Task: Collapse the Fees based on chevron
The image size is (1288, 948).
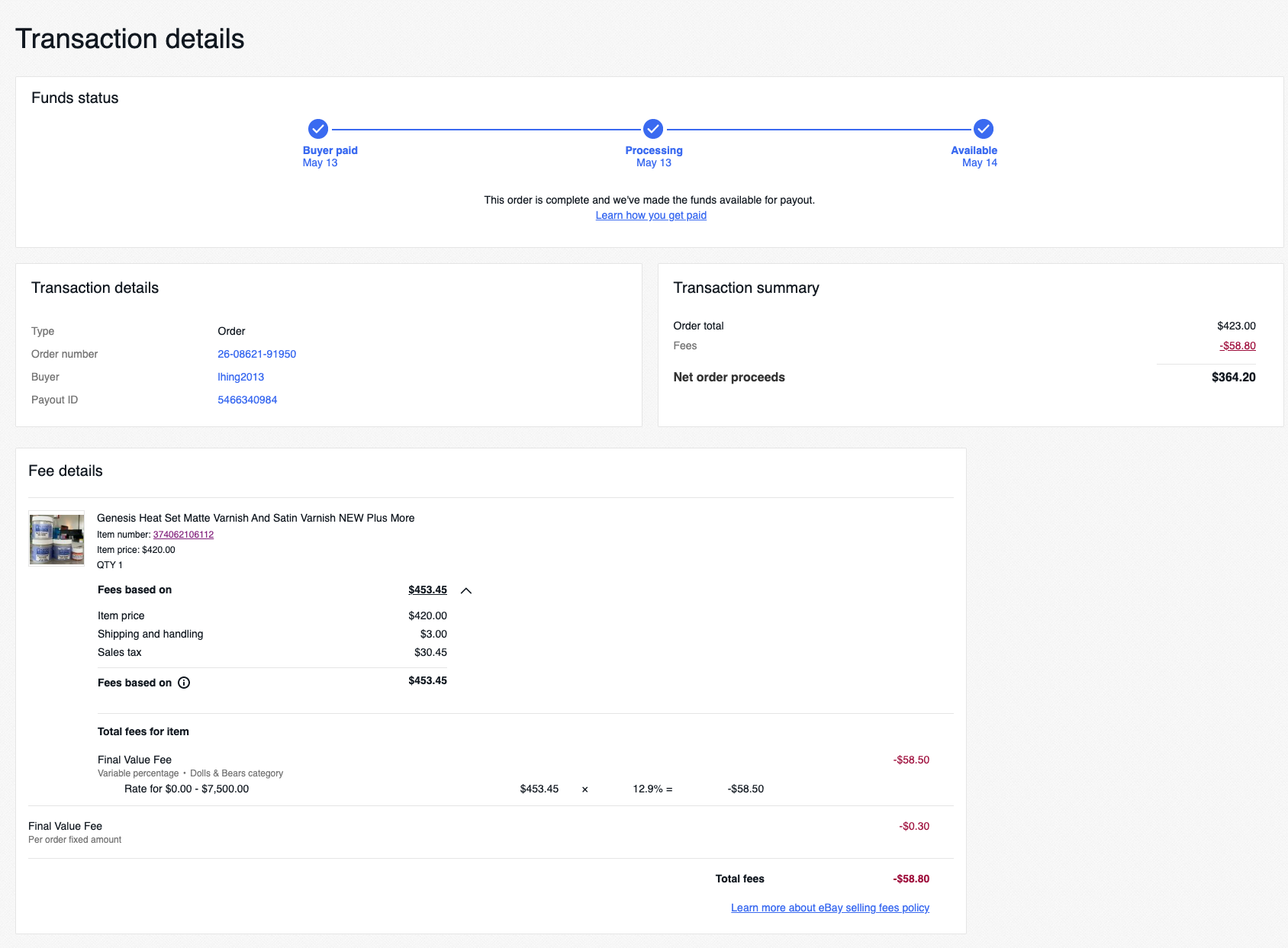Action: point(466,590)
